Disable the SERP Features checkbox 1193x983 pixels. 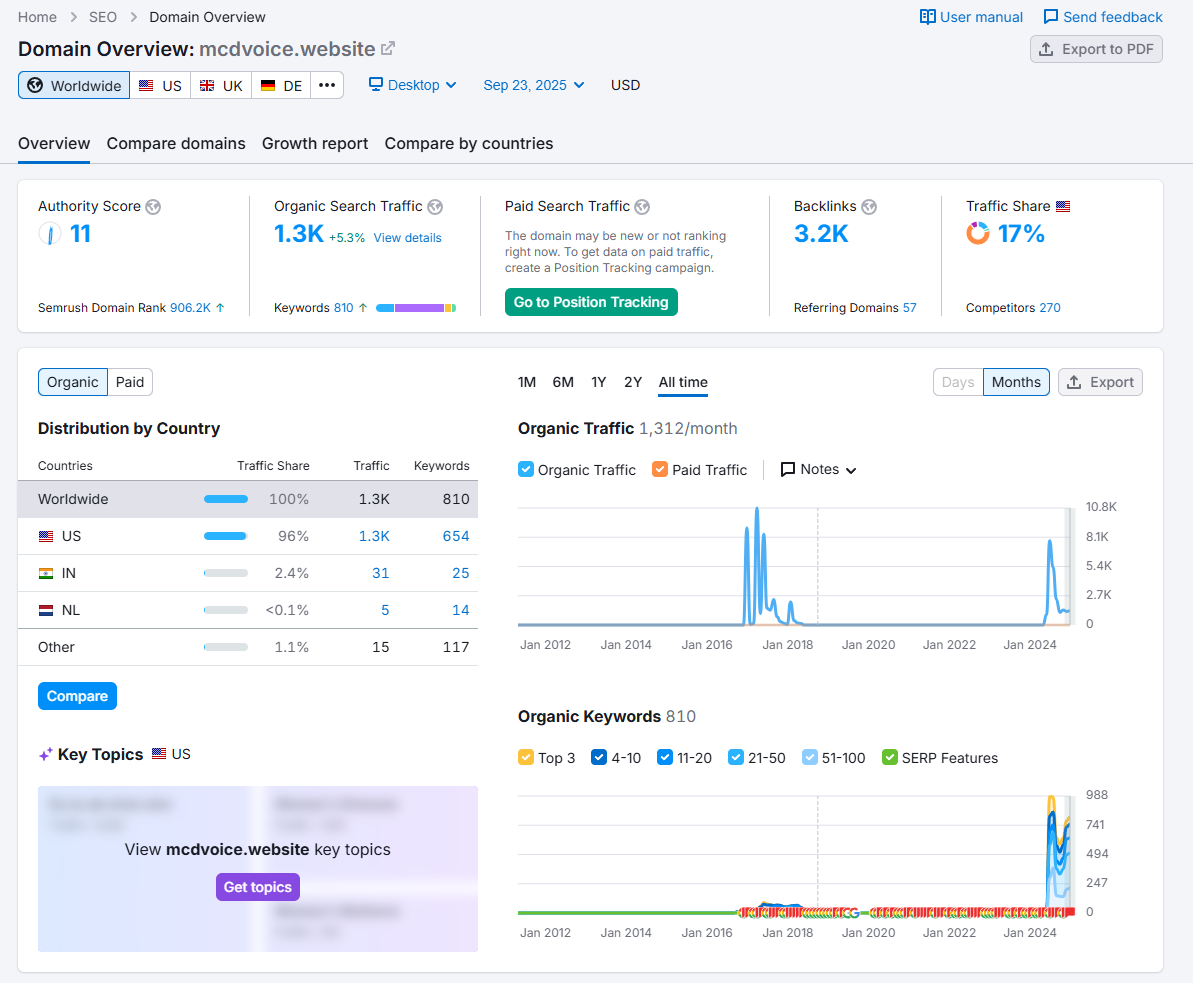[x=890, y=758]
